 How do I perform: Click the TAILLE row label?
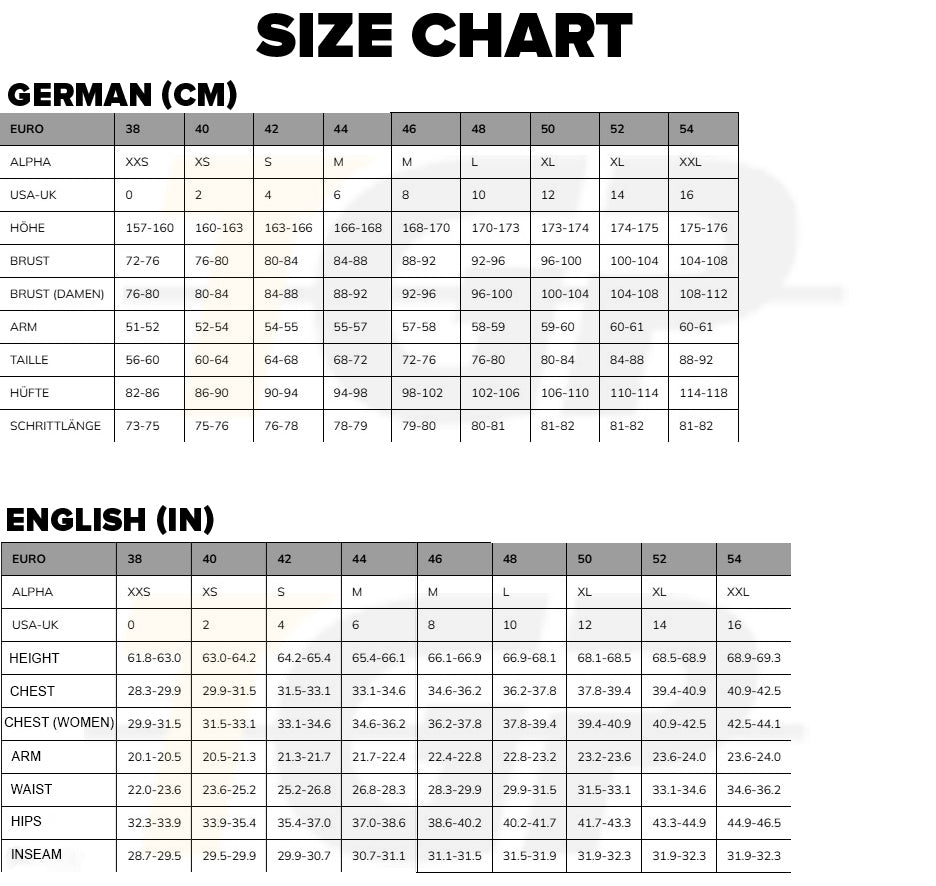coord(29,360)
